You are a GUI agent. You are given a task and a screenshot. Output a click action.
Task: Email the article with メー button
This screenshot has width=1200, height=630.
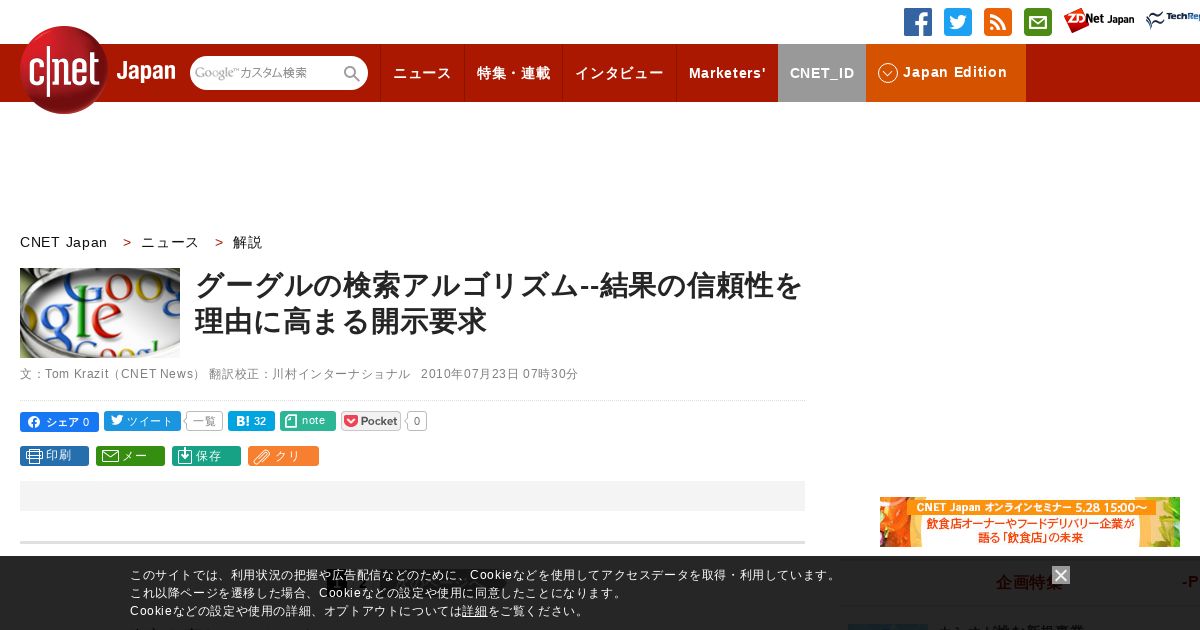click(x=130, y=456)
